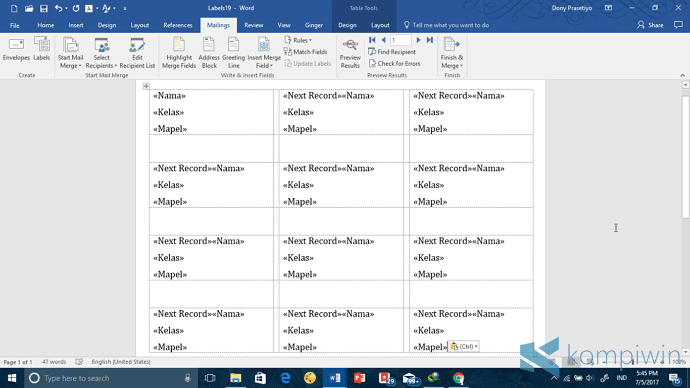Open Table Tools Design tab
Viewport: 690px width, 388px height.
347,25
